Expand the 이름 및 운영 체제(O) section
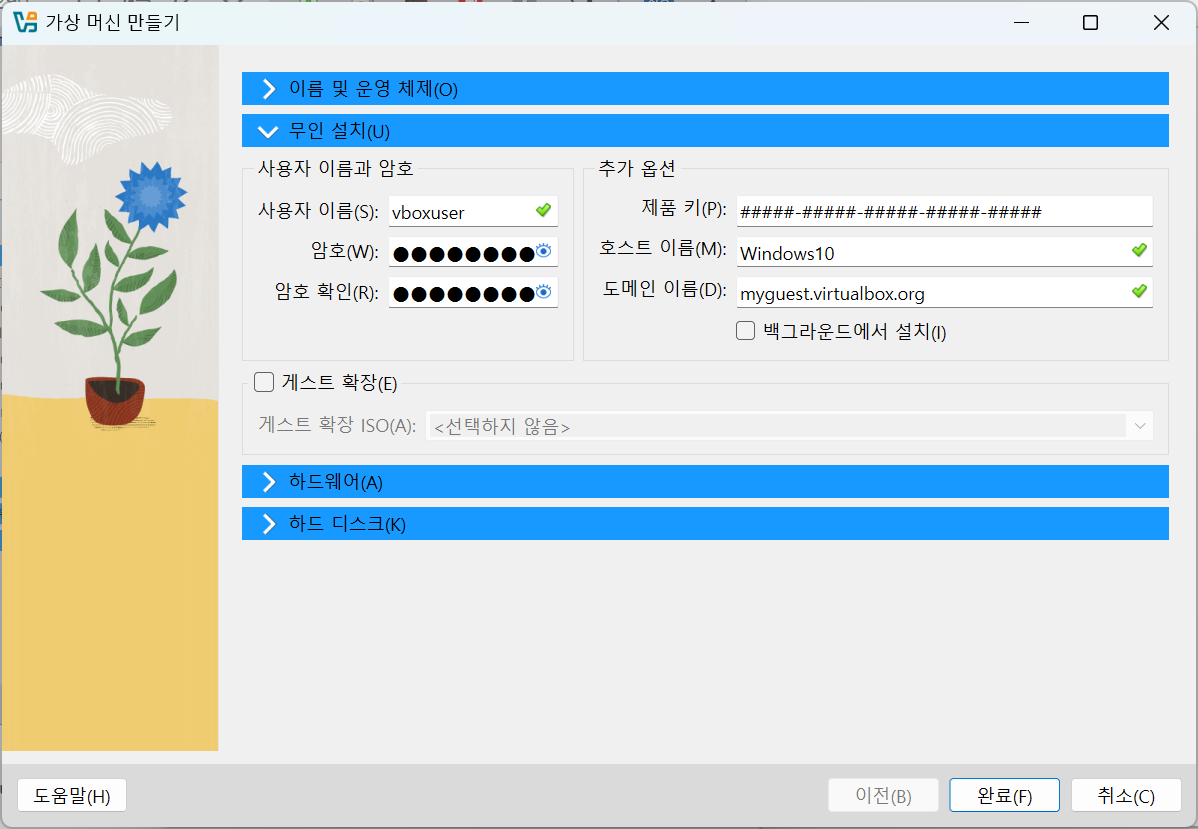1198x829 pixels. tap(705, 89)
